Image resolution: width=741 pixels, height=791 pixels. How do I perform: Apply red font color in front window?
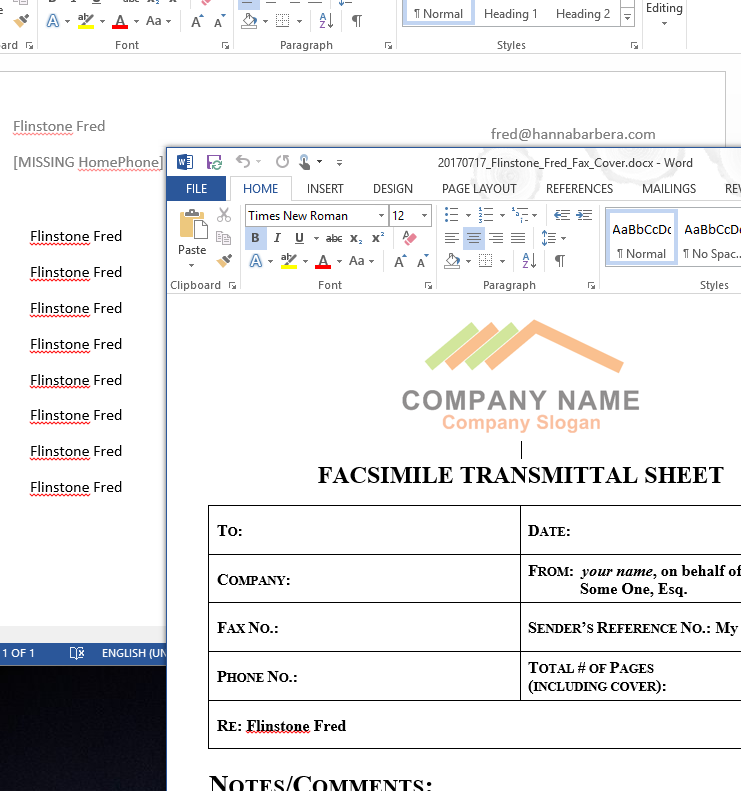click(323, 261)
